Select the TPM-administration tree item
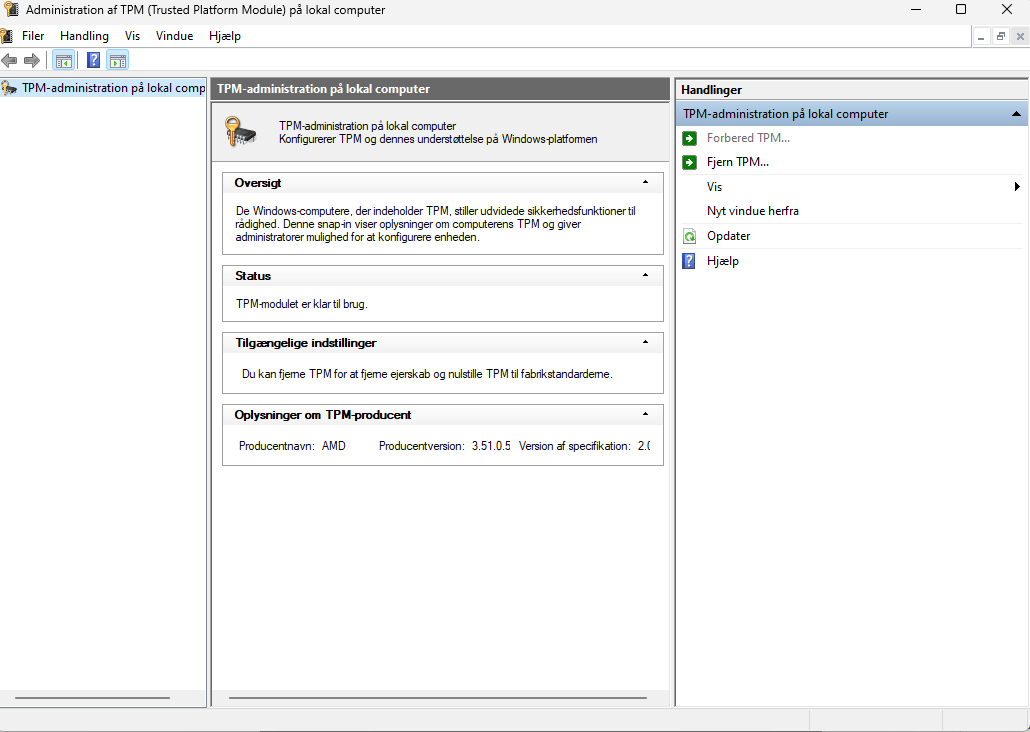This screenshot has width=1030, height=732. [100, 87]
